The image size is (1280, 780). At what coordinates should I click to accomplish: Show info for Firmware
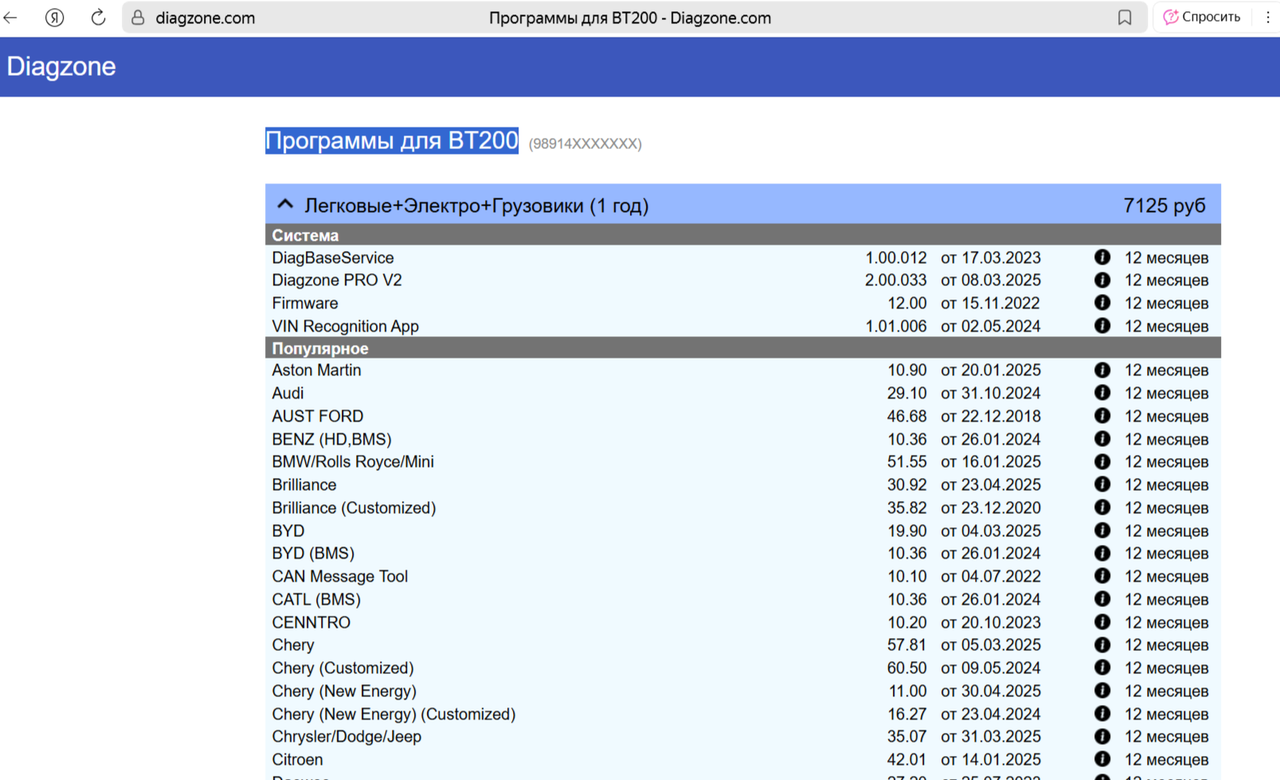[1102, 303]
